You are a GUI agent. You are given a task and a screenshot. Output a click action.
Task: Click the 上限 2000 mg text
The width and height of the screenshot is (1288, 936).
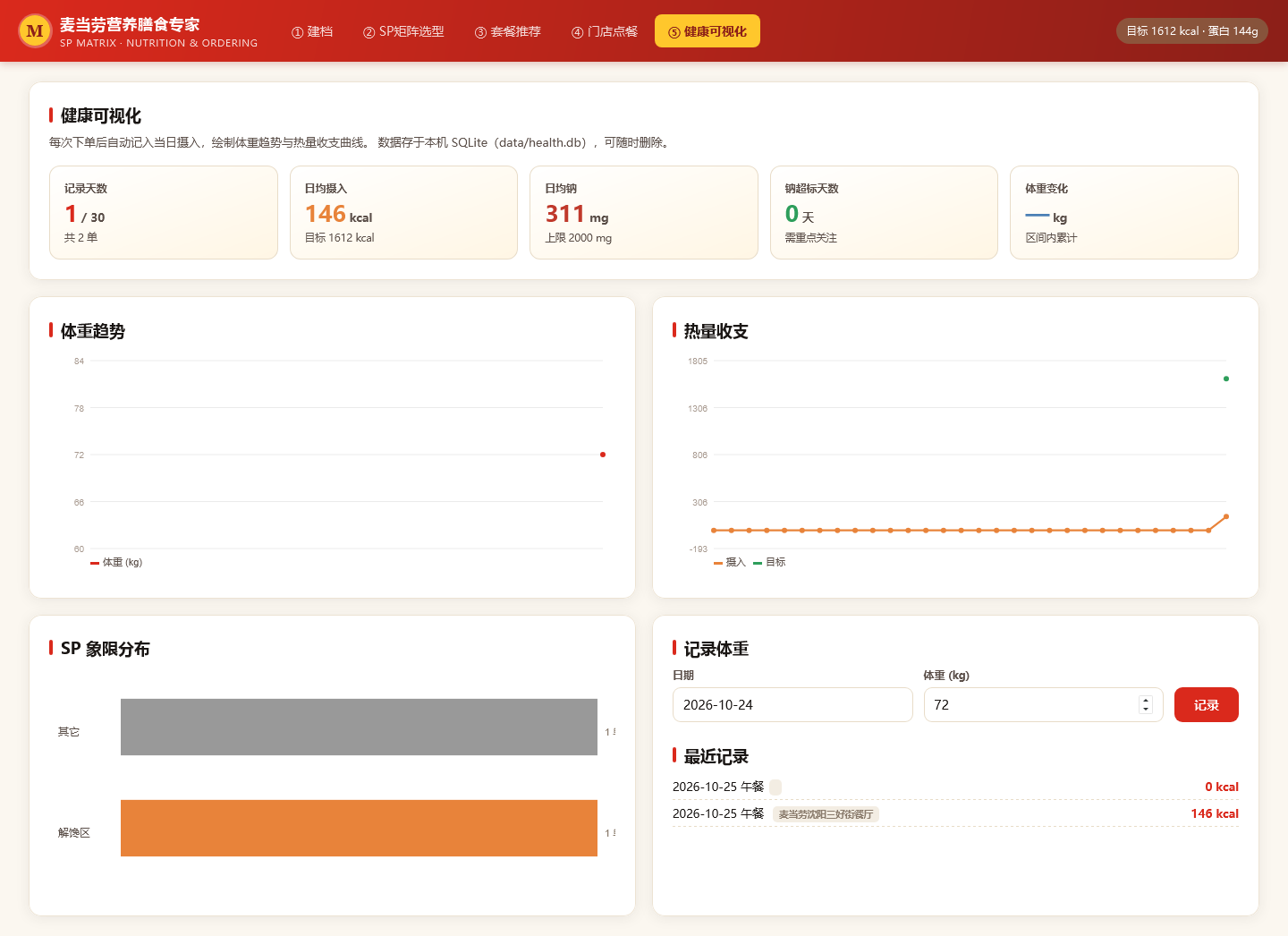[x=579, y=238]
